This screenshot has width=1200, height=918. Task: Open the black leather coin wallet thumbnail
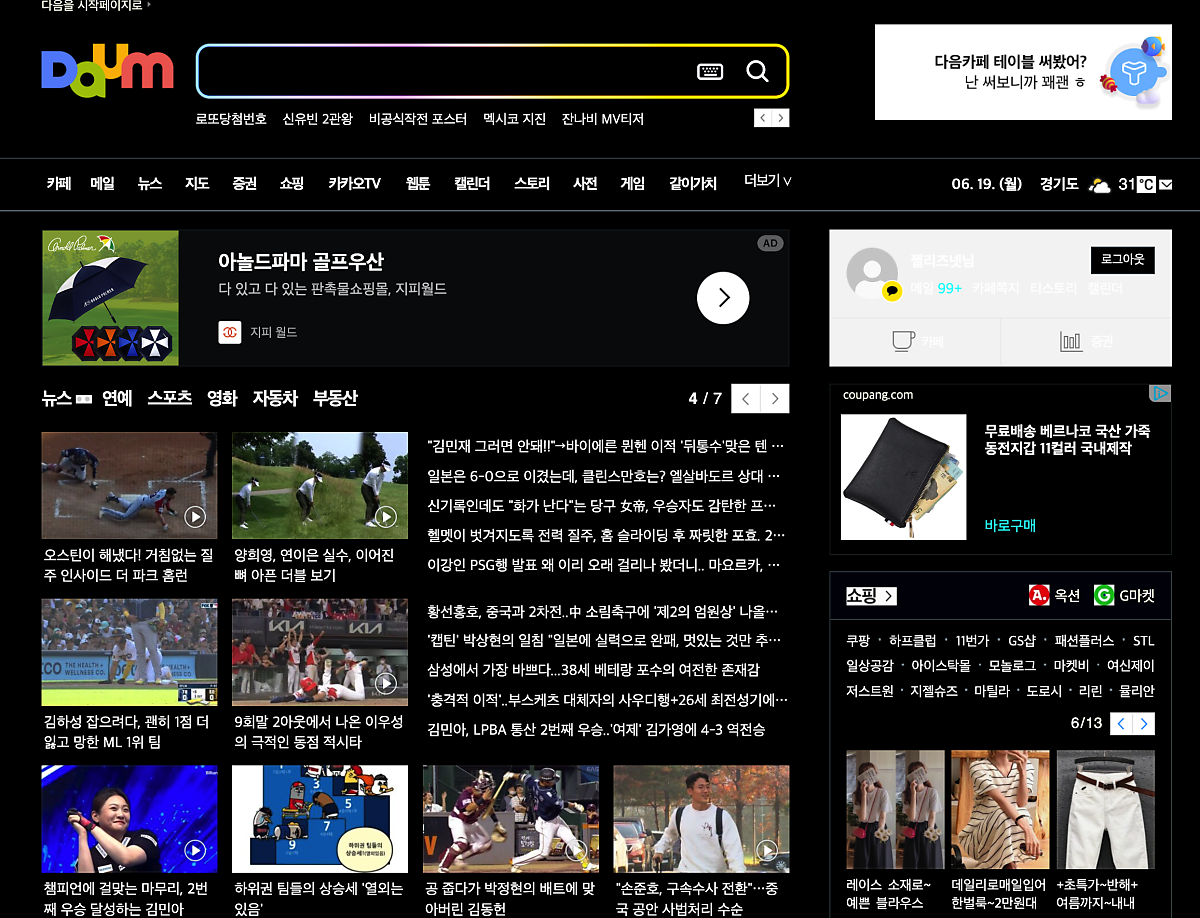904,477
